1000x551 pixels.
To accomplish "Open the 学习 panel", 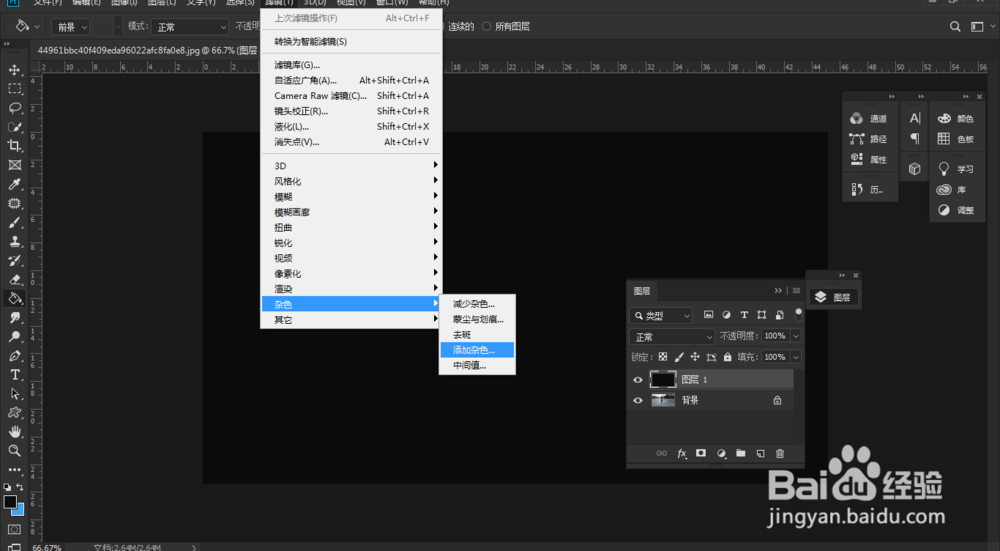I will 957,169.
